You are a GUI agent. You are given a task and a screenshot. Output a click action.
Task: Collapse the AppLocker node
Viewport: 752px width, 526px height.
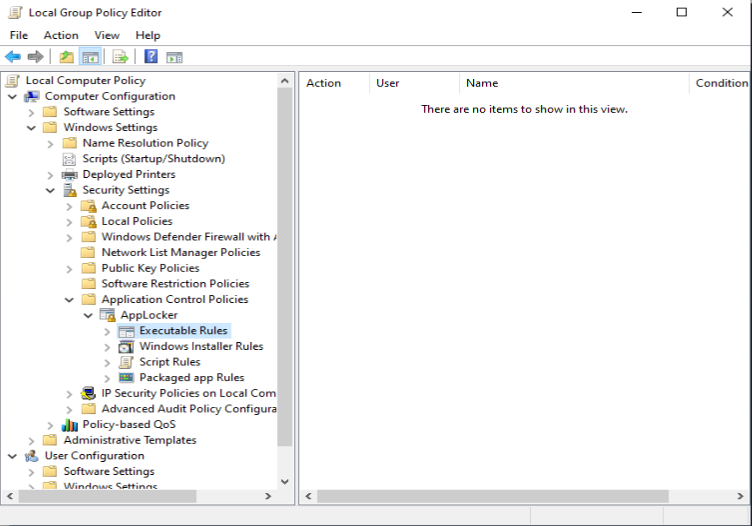[88, 316]
